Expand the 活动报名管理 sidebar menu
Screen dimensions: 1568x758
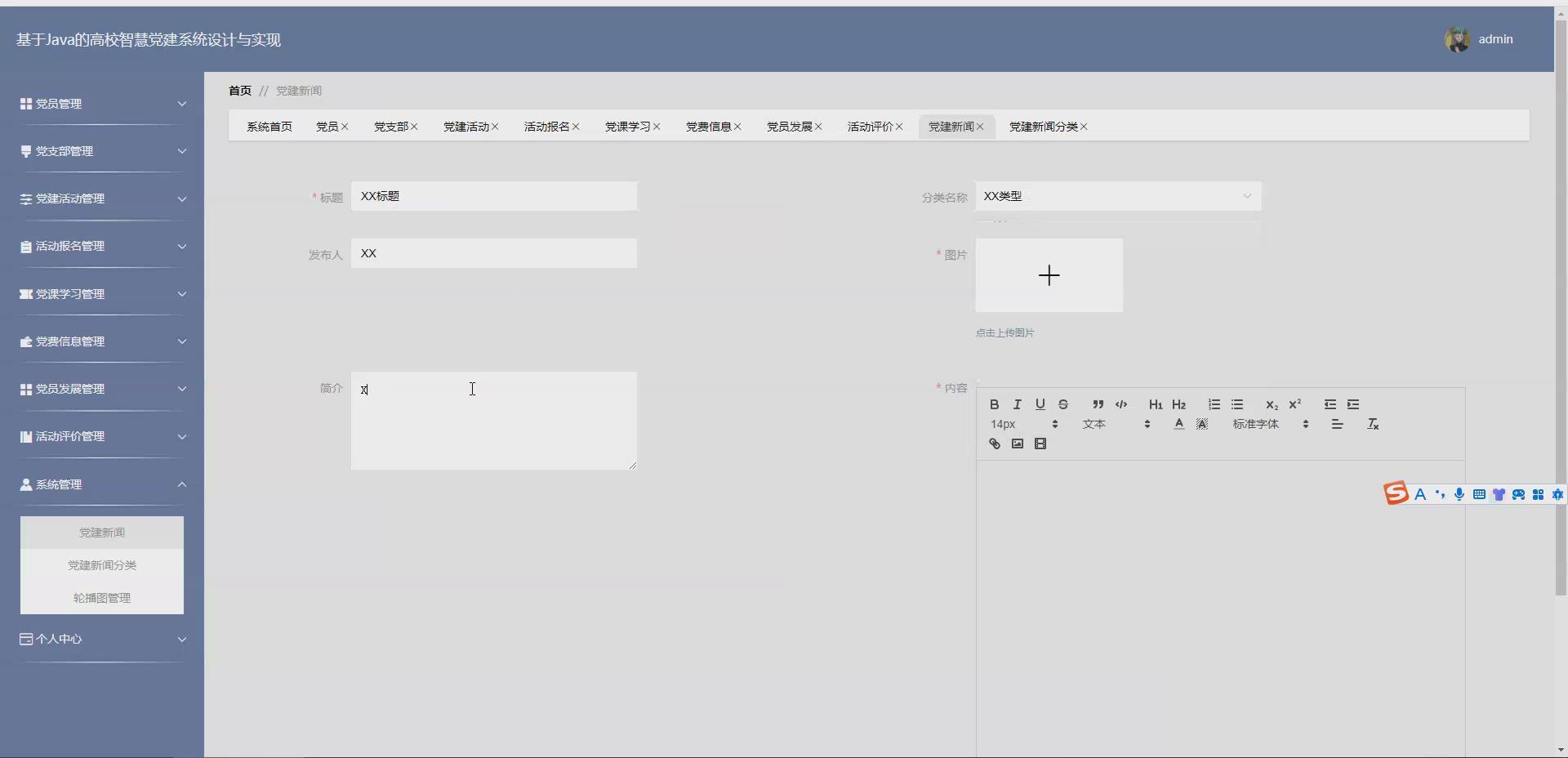pyautogui.click(x=102, y=246)
